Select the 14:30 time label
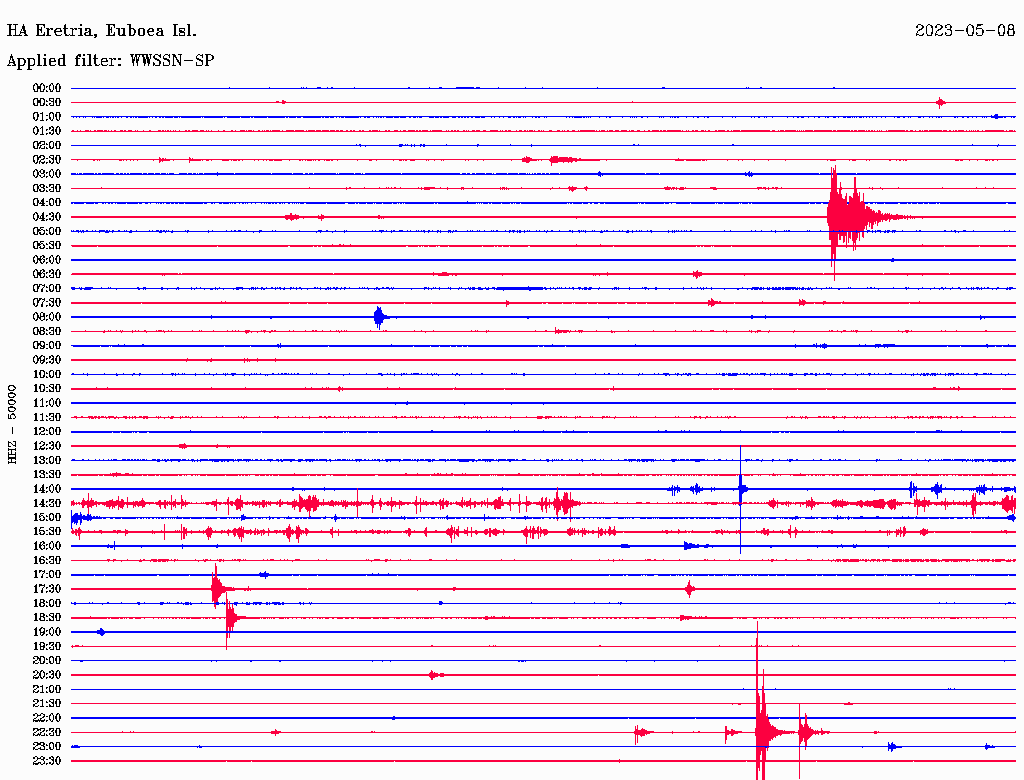Screen dimensions: 1024x780 click(47, 503)
